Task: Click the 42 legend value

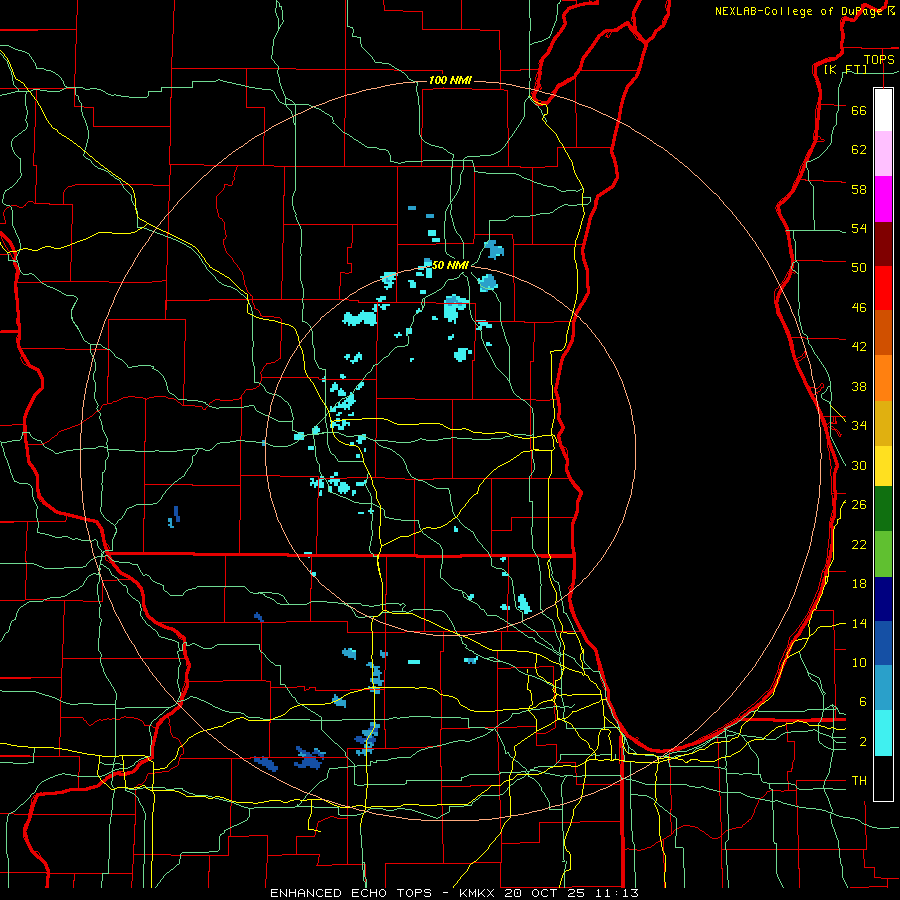Action: point(859,346)
